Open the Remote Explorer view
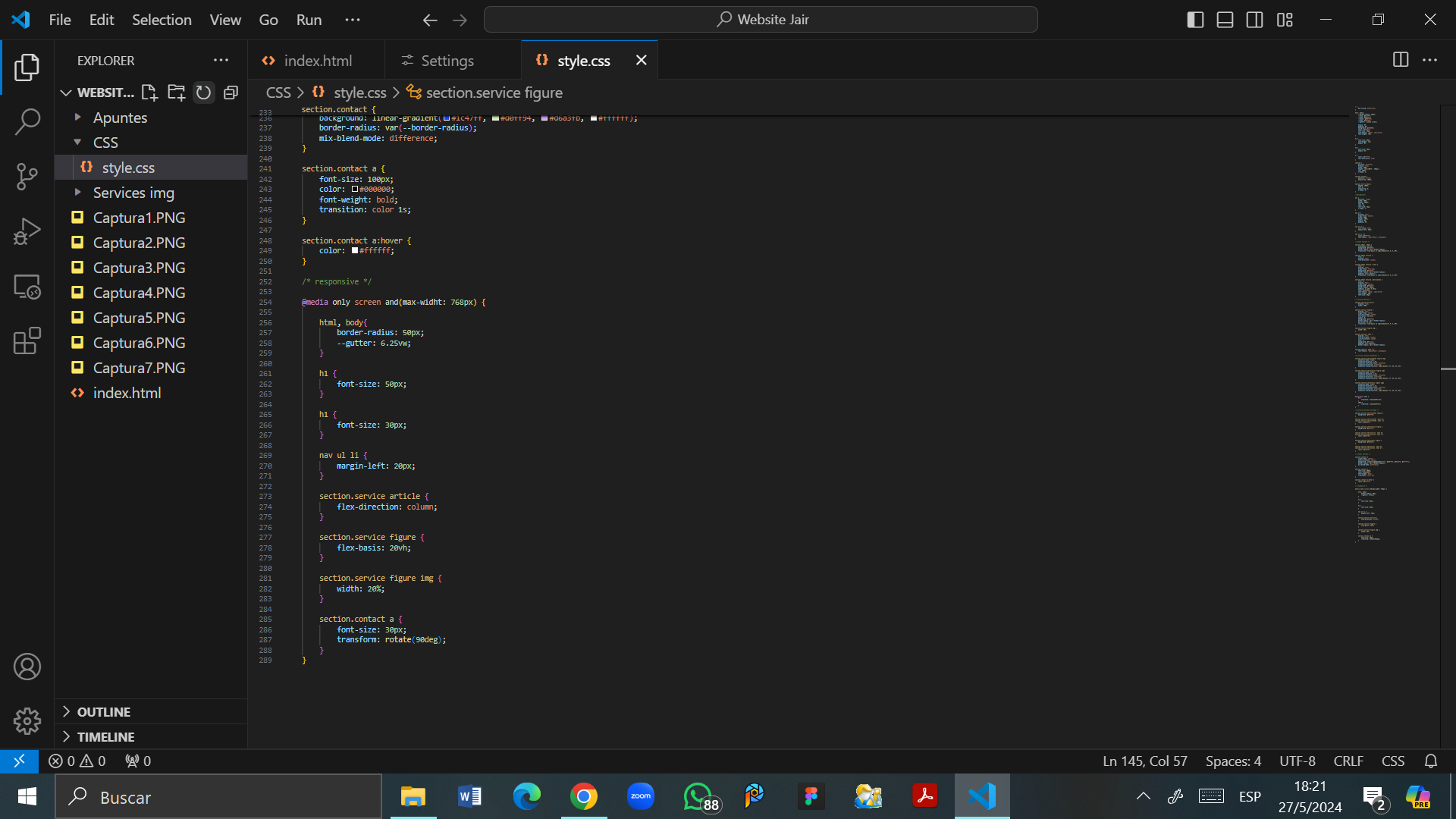 pyautogui.click(x=27, y=287)
